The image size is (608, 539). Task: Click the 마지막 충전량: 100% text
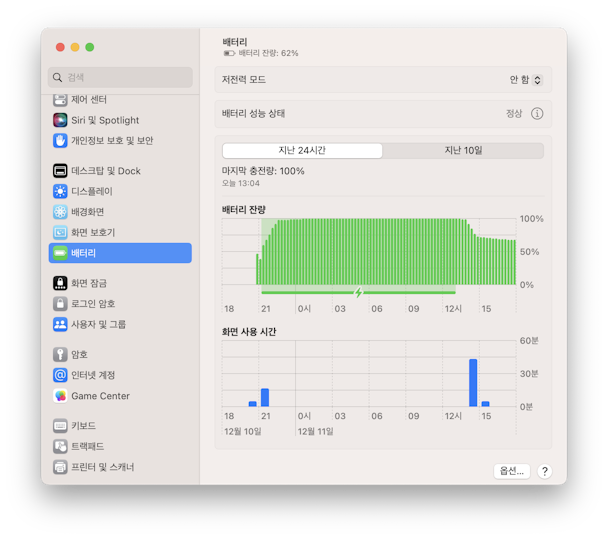263,171
